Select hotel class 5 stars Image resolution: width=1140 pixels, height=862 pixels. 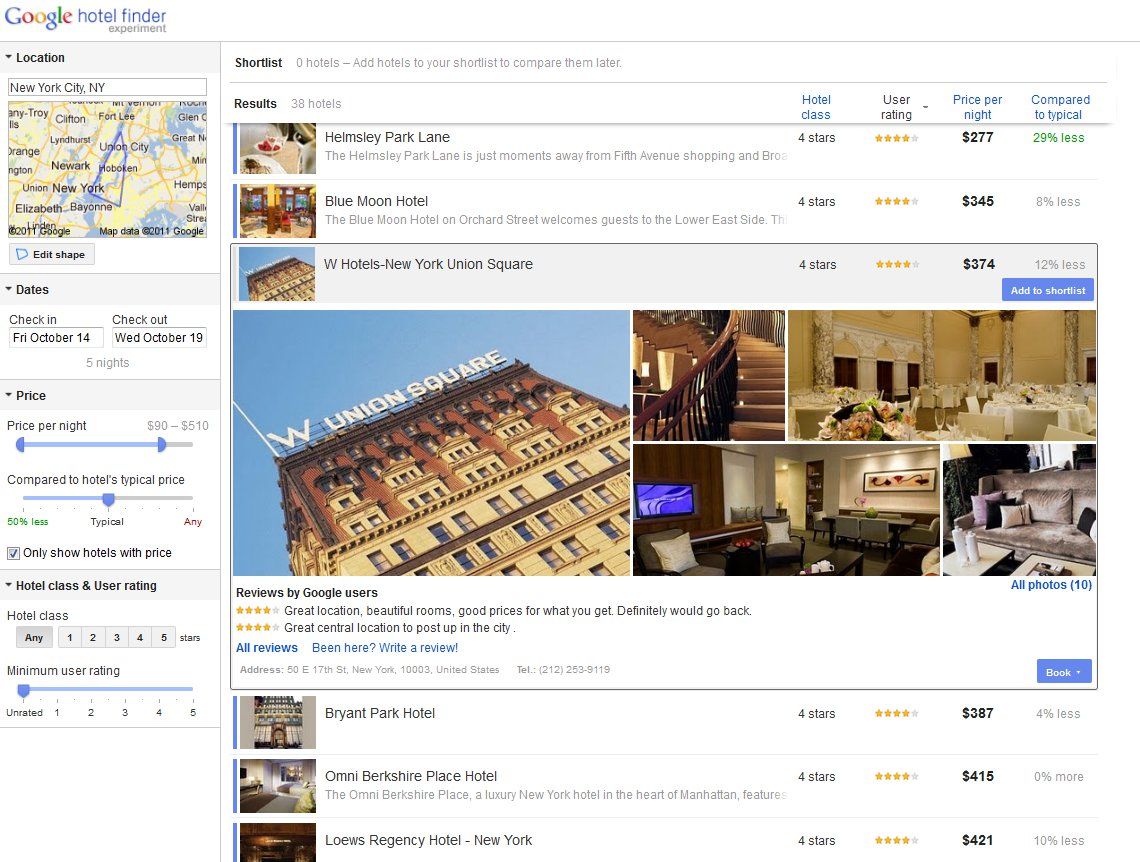pos(164,638)
